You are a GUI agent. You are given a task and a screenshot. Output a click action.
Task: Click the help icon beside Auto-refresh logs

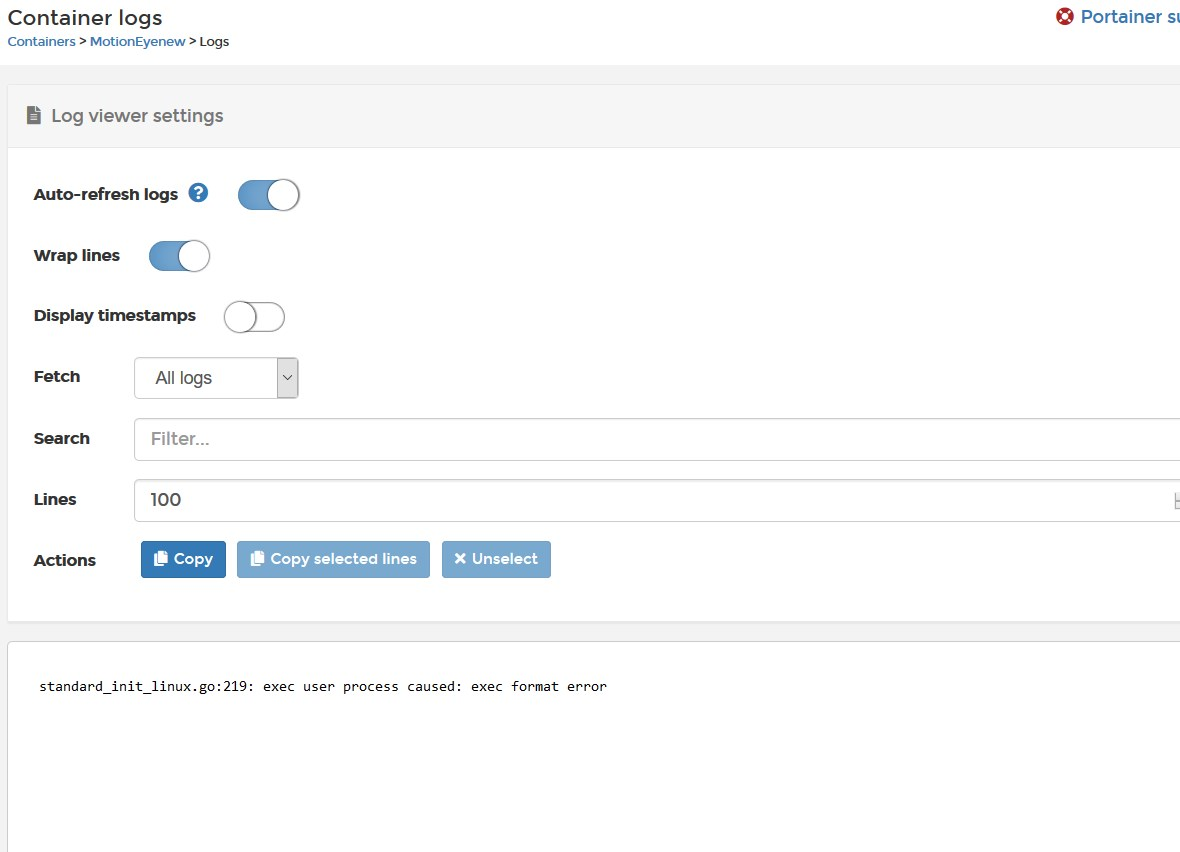click(x=198, y=193)
